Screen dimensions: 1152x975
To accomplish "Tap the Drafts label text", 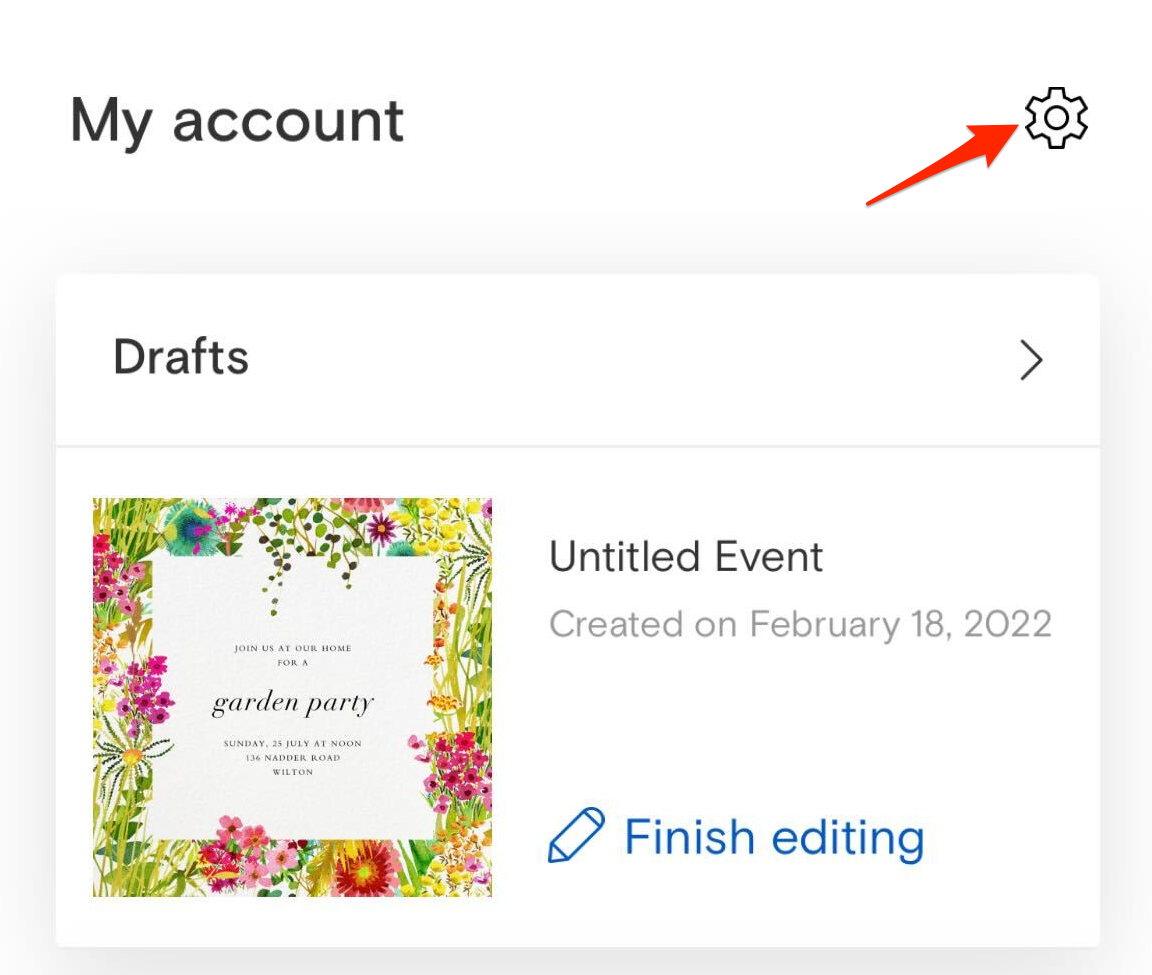I will [x=181, y=357].
